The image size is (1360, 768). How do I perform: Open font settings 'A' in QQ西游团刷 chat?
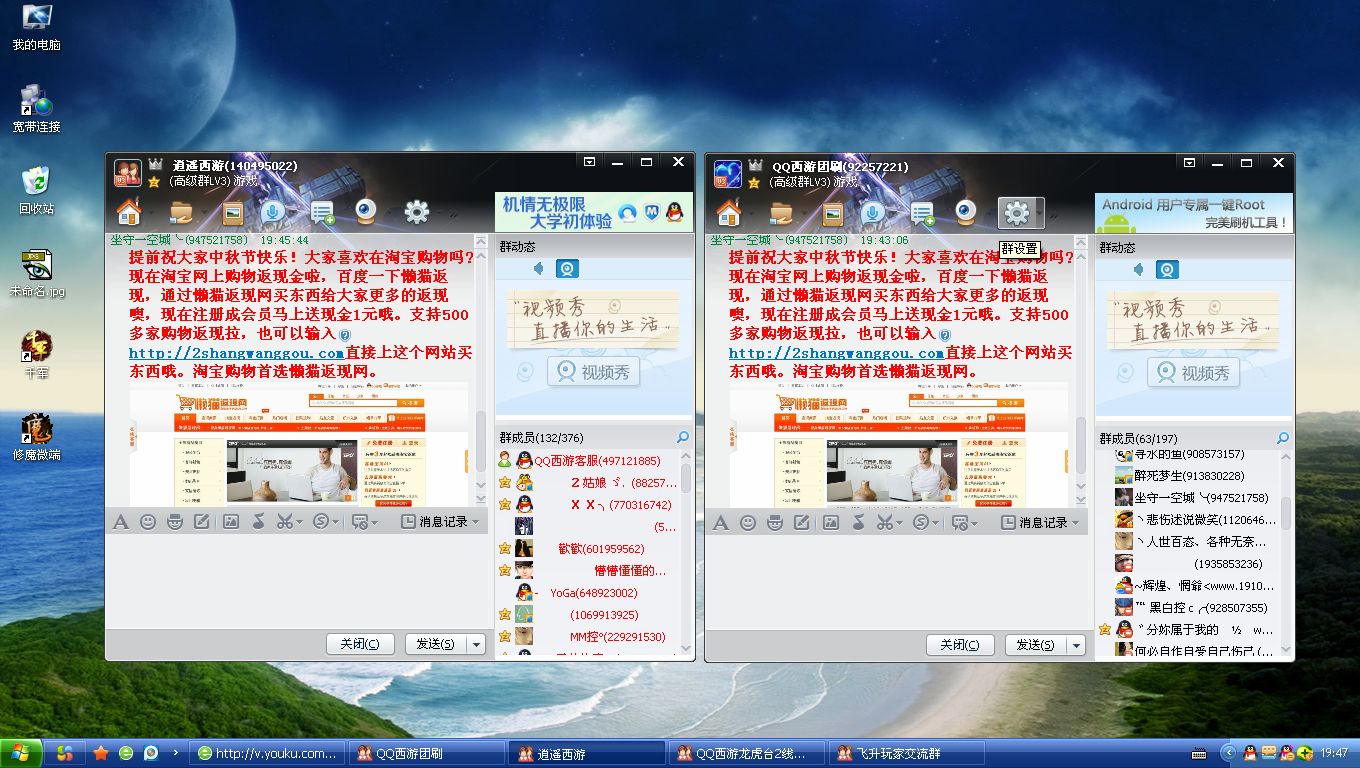click(720, 522)
